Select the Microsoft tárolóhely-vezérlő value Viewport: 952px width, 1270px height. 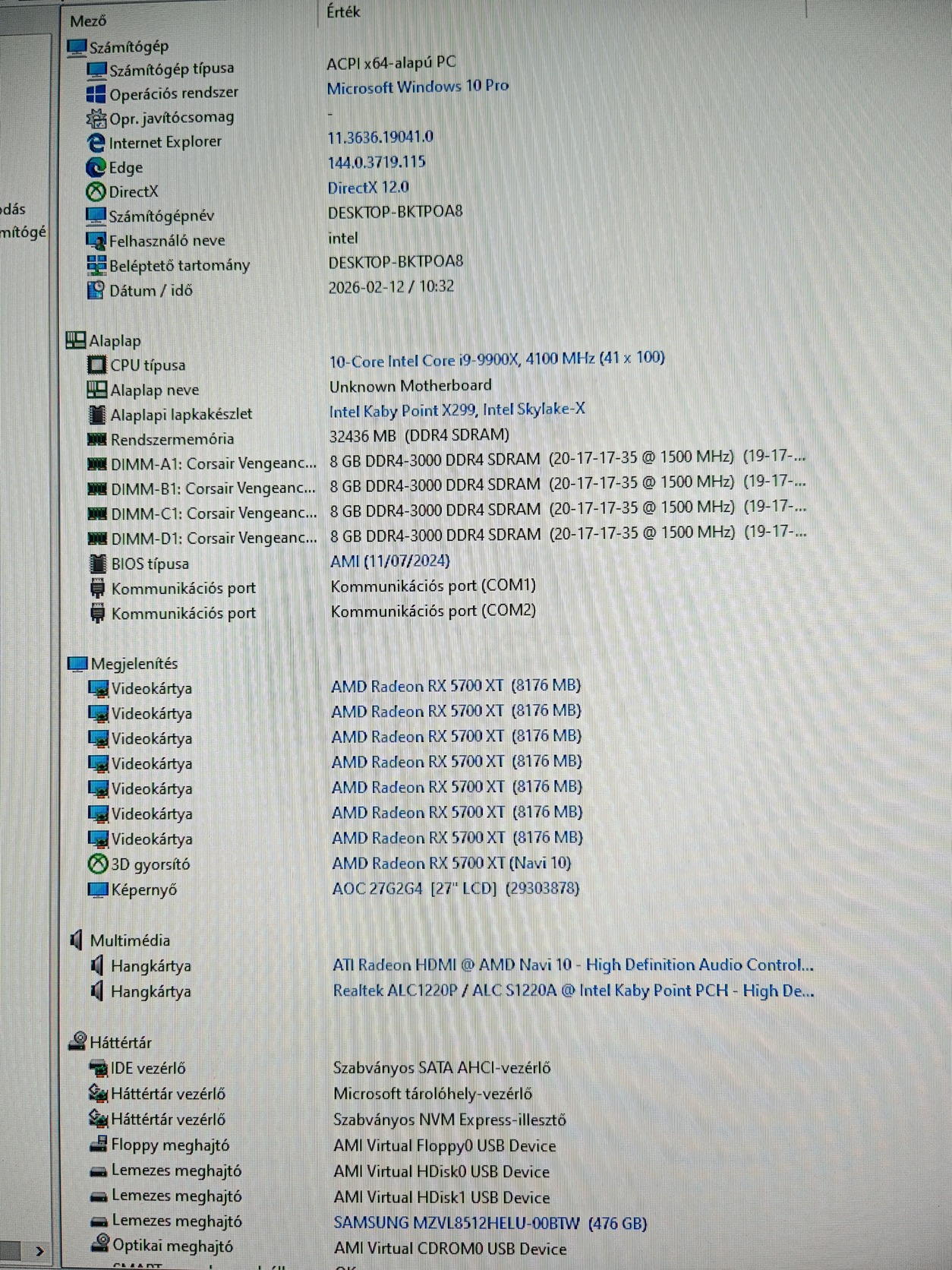433,1093
